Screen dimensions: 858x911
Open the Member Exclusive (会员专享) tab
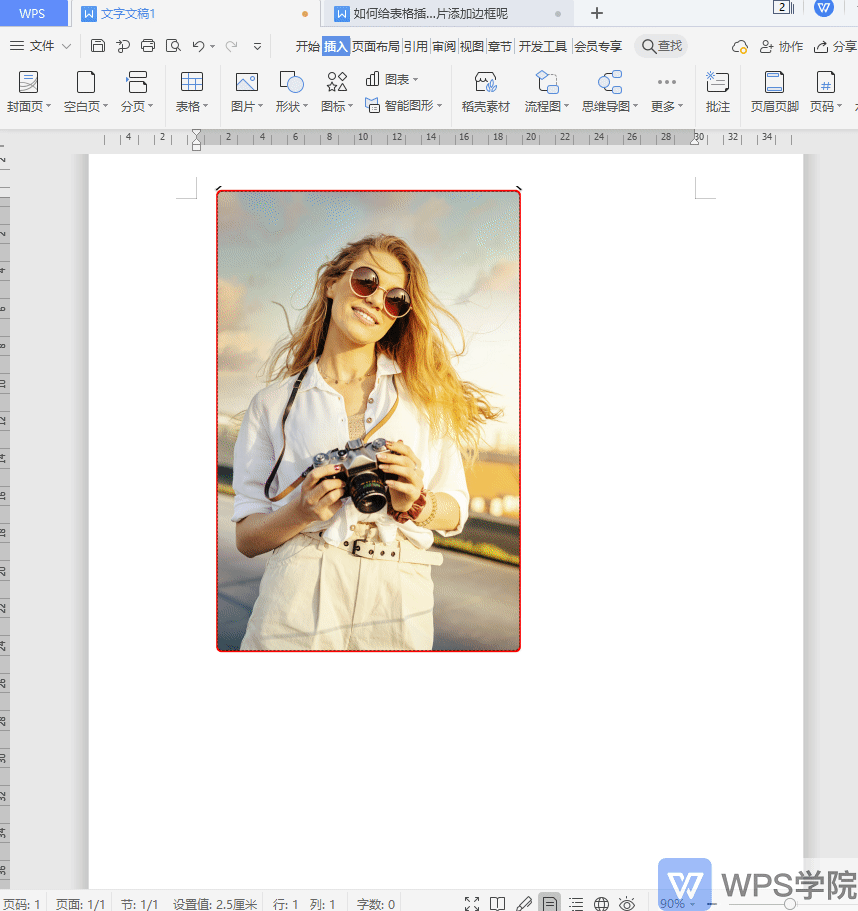tap(598, 46)
